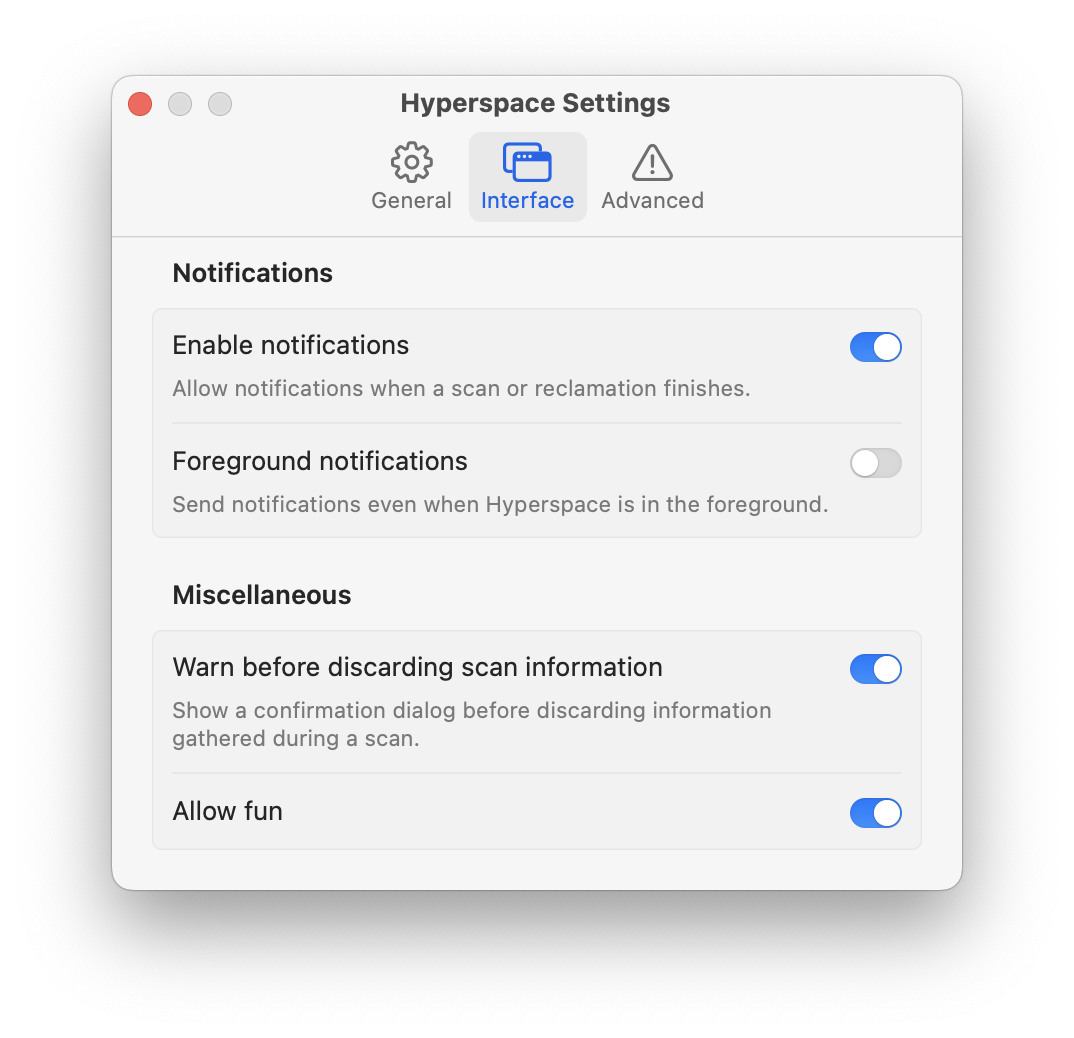Click the Foreground notifications label
The width and height of the screenshot is (1074, 1038).
(x=320, y=462)
